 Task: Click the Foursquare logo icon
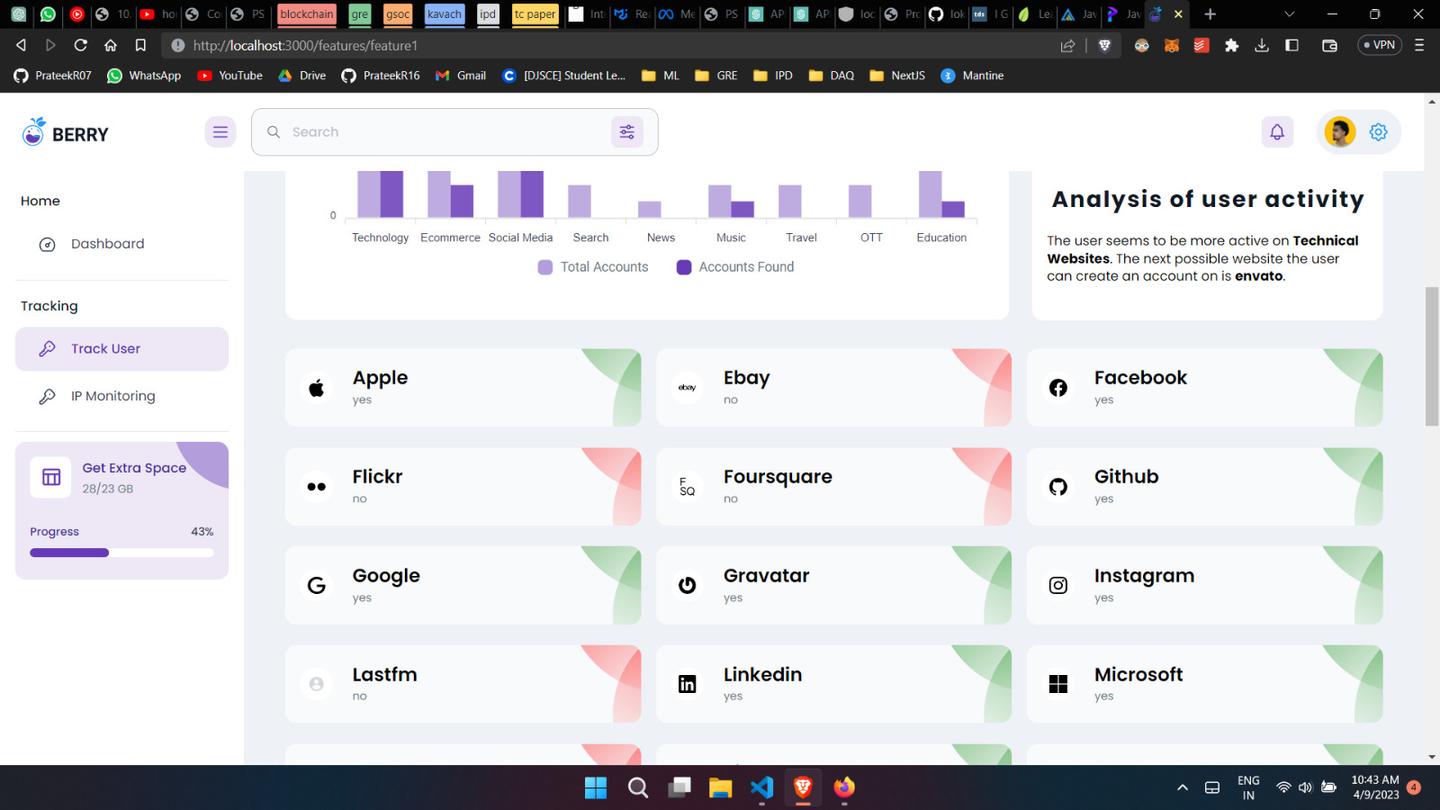tap(687, 487)
